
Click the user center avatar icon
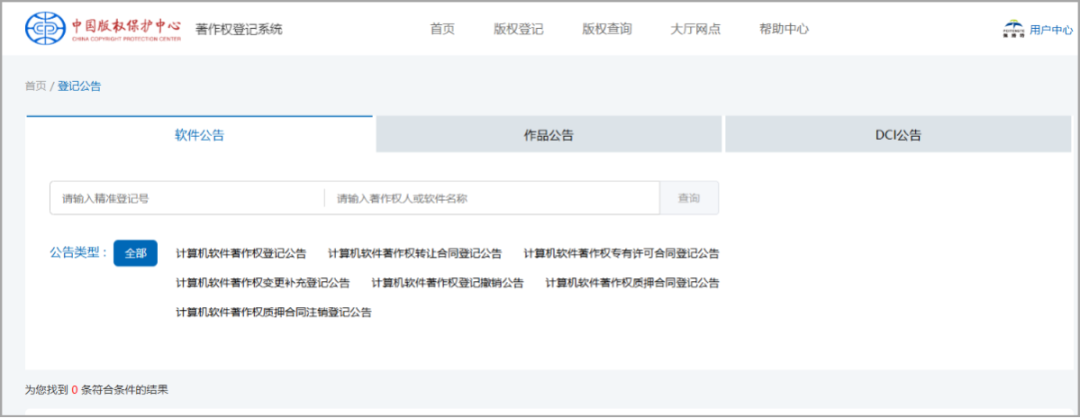point(1013,30)
